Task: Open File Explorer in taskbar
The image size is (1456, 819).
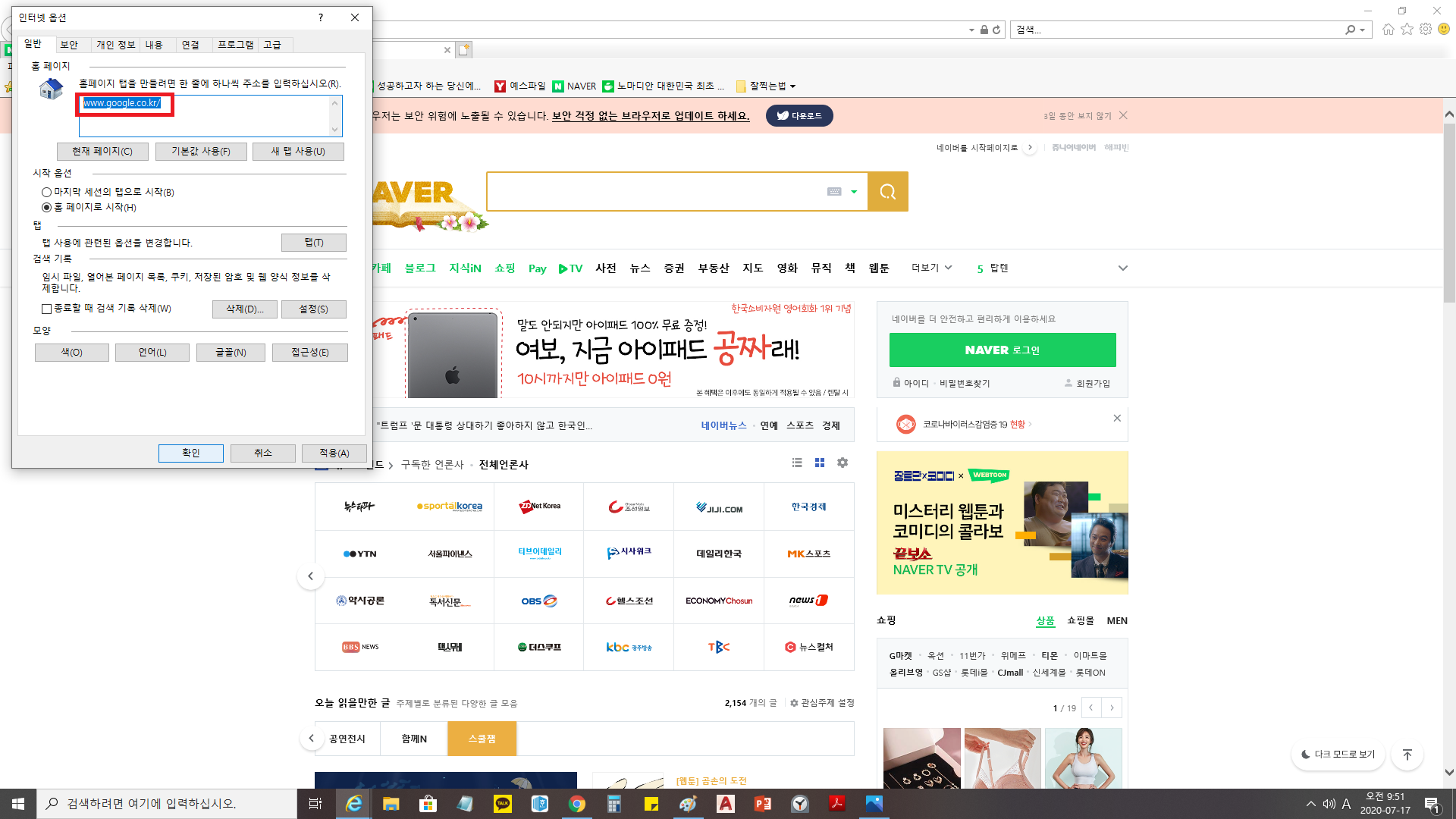Action: pyautogui.click(x=391, y=804)
